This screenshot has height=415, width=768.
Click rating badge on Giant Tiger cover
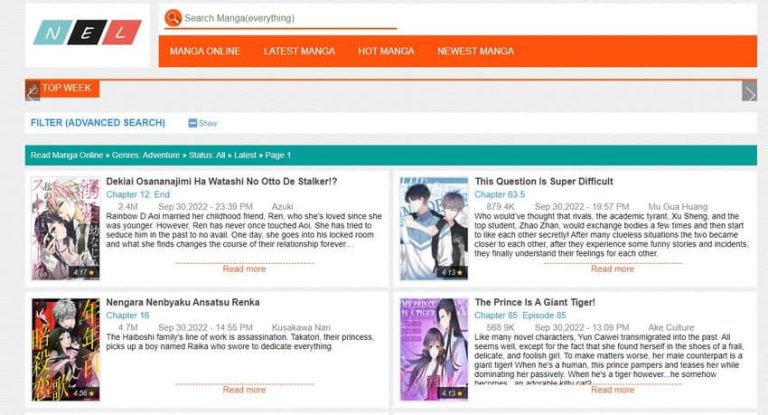[x=452, y=393]
